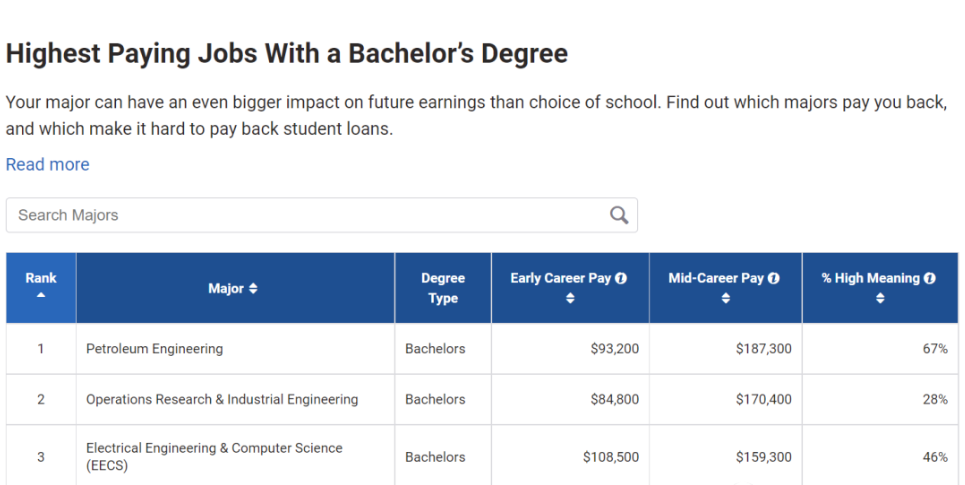
Task: Click the Degree Type column header
Action: pos(443,288)
